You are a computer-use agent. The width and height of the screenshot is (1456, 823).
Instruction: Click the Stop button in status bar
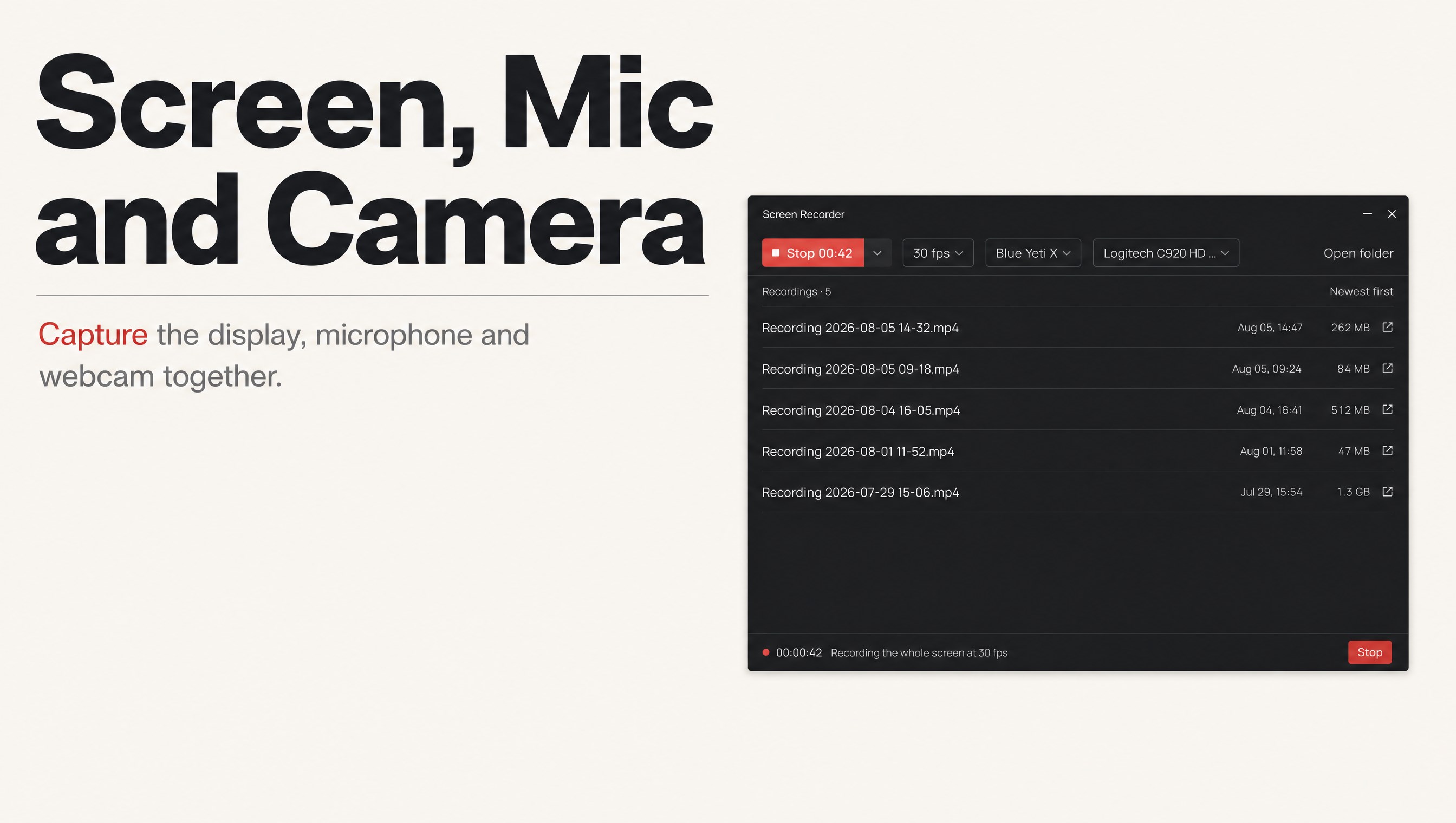(1369, 652)
